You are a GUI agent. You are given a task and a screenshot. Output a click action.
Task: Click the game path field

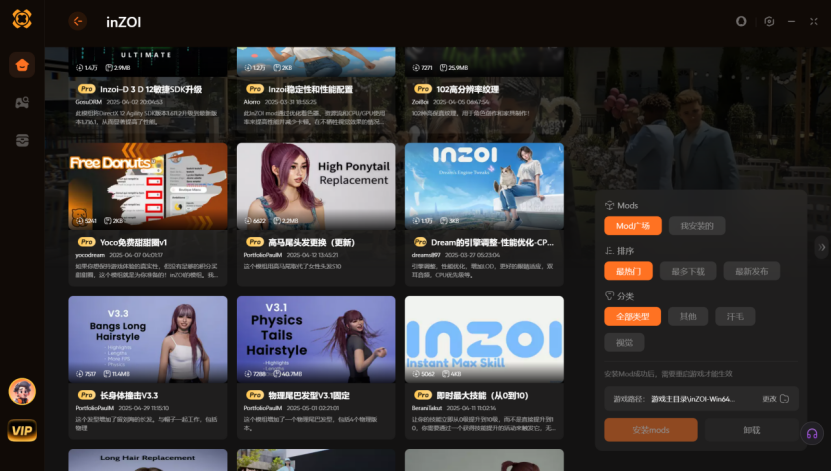tap(701, 399)
